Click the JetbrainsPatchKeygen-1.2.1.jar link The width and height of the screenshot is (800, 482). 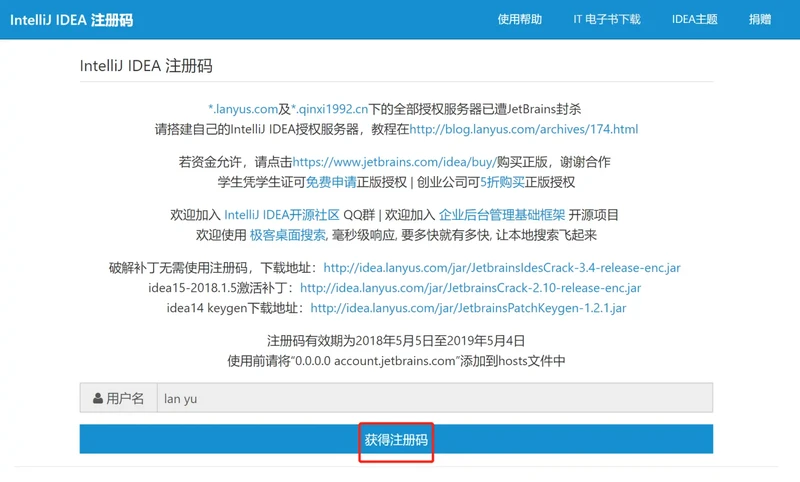tap(468, 308)
